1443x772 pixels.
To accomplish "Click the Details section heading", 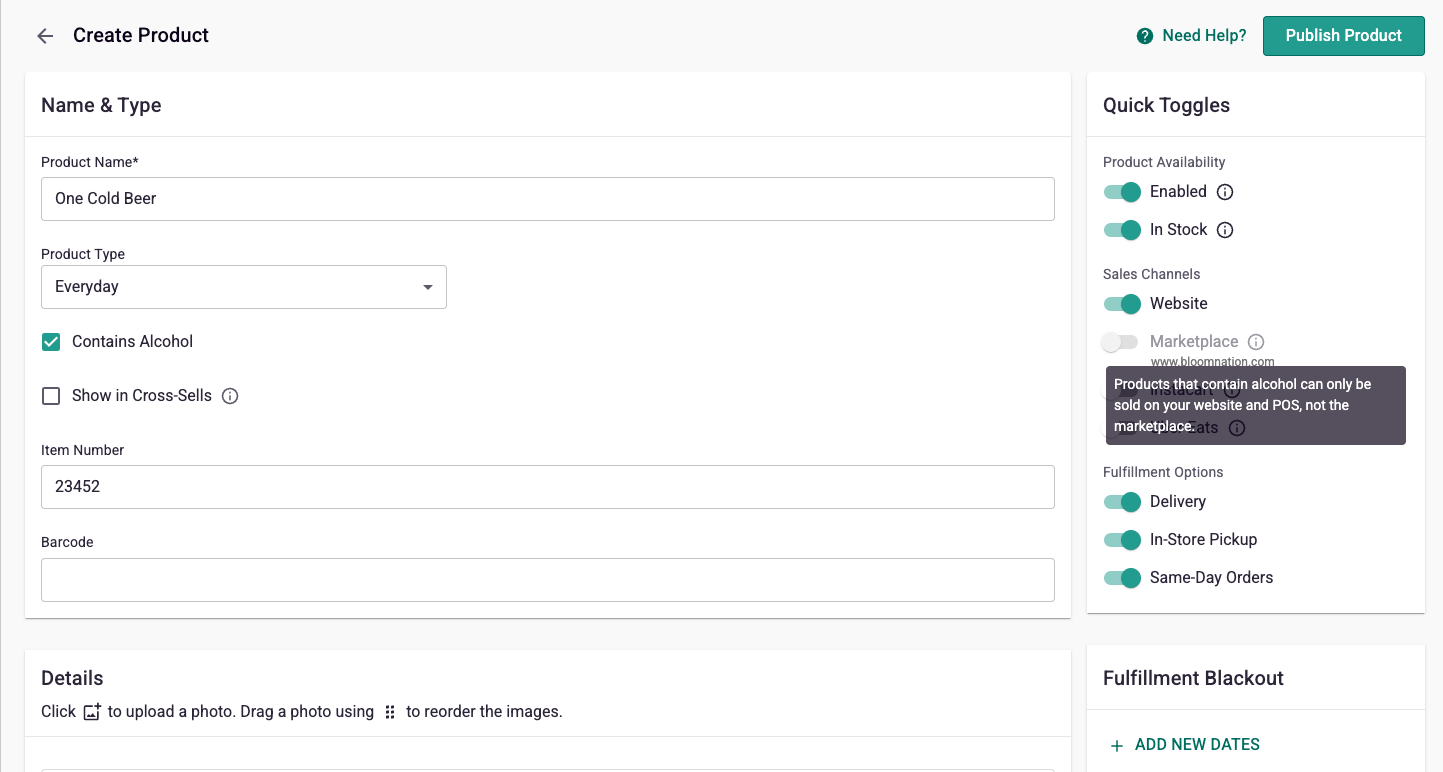I will coord(72,678).
